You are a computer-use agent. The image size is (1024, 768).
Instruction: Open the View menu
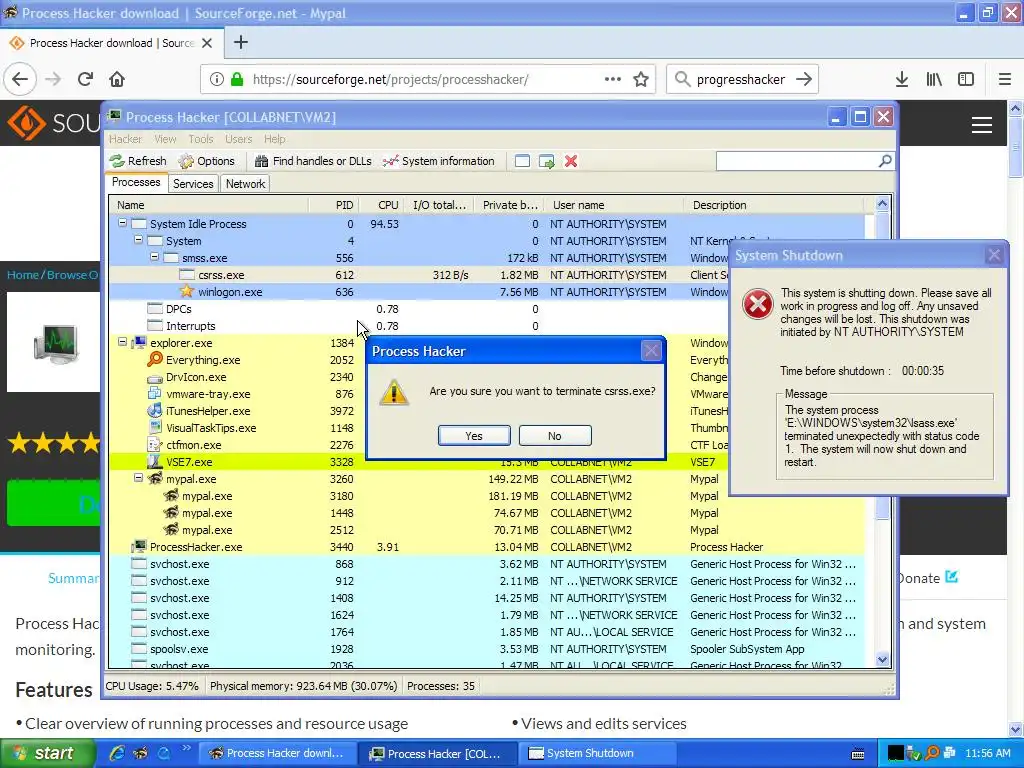point(165,139)
